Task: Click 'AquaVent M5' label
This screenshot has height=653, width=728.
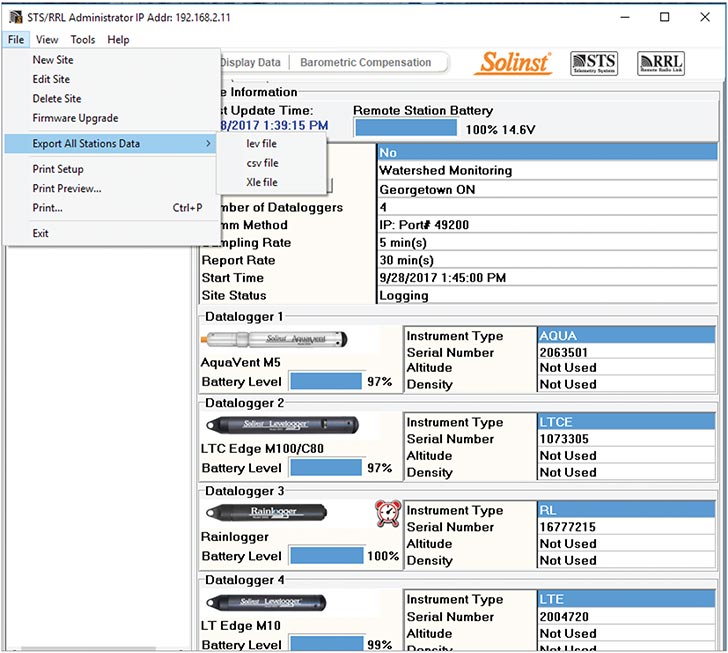Action: pos(240,362)
